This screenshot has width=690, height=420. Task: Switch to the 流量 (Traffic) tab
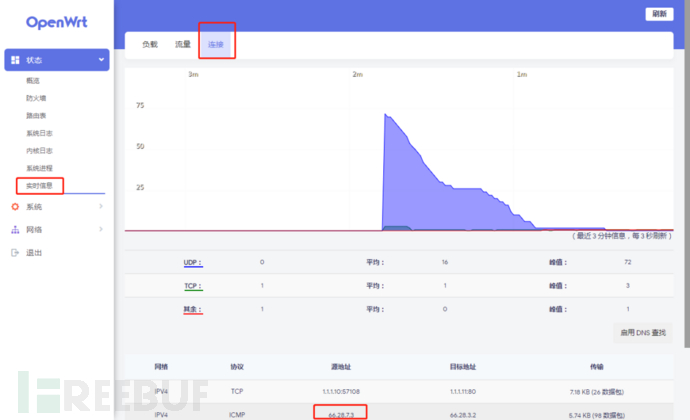pyautogui.click(x=183, y=45)
